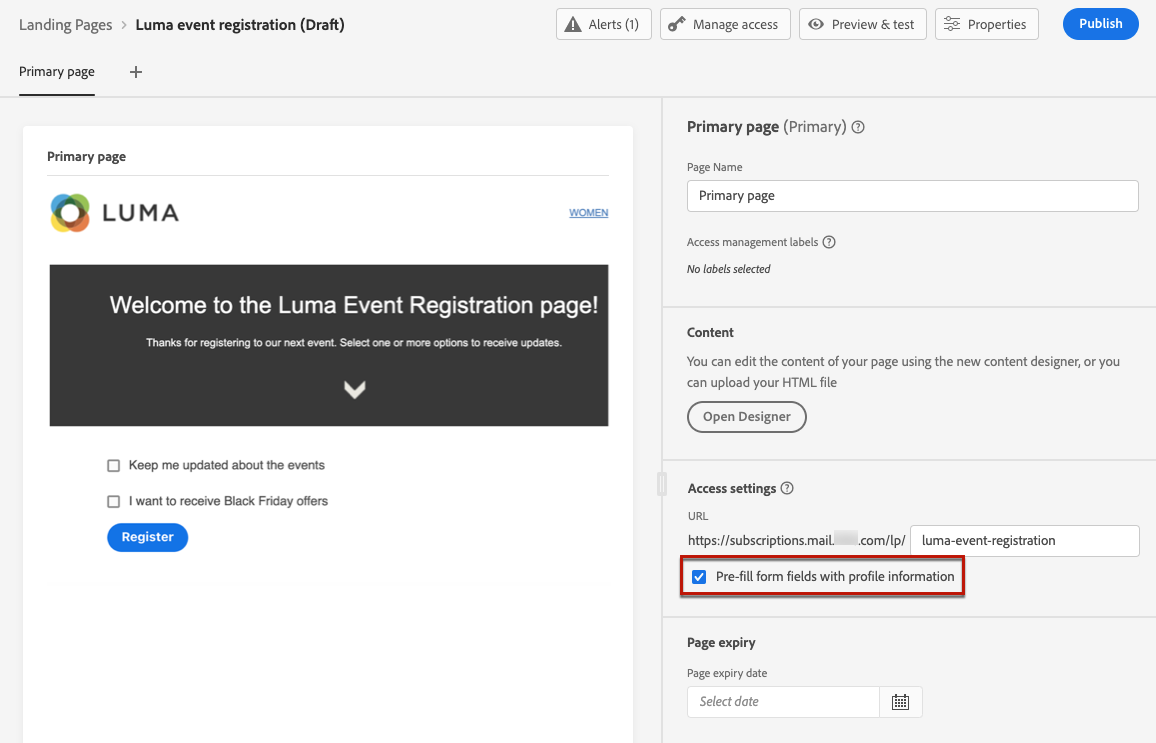Check I want to receive Black Friday offers

[114, 502]
